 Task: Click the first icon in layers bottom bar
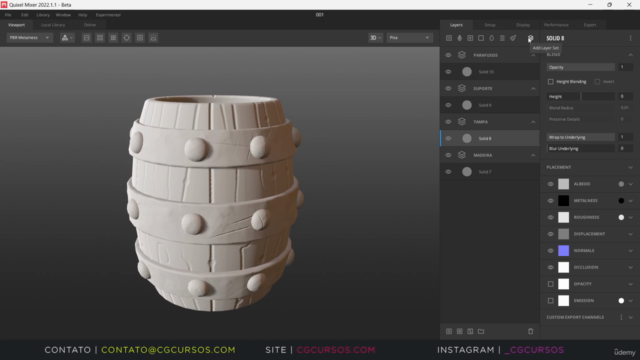coord(449,331)
